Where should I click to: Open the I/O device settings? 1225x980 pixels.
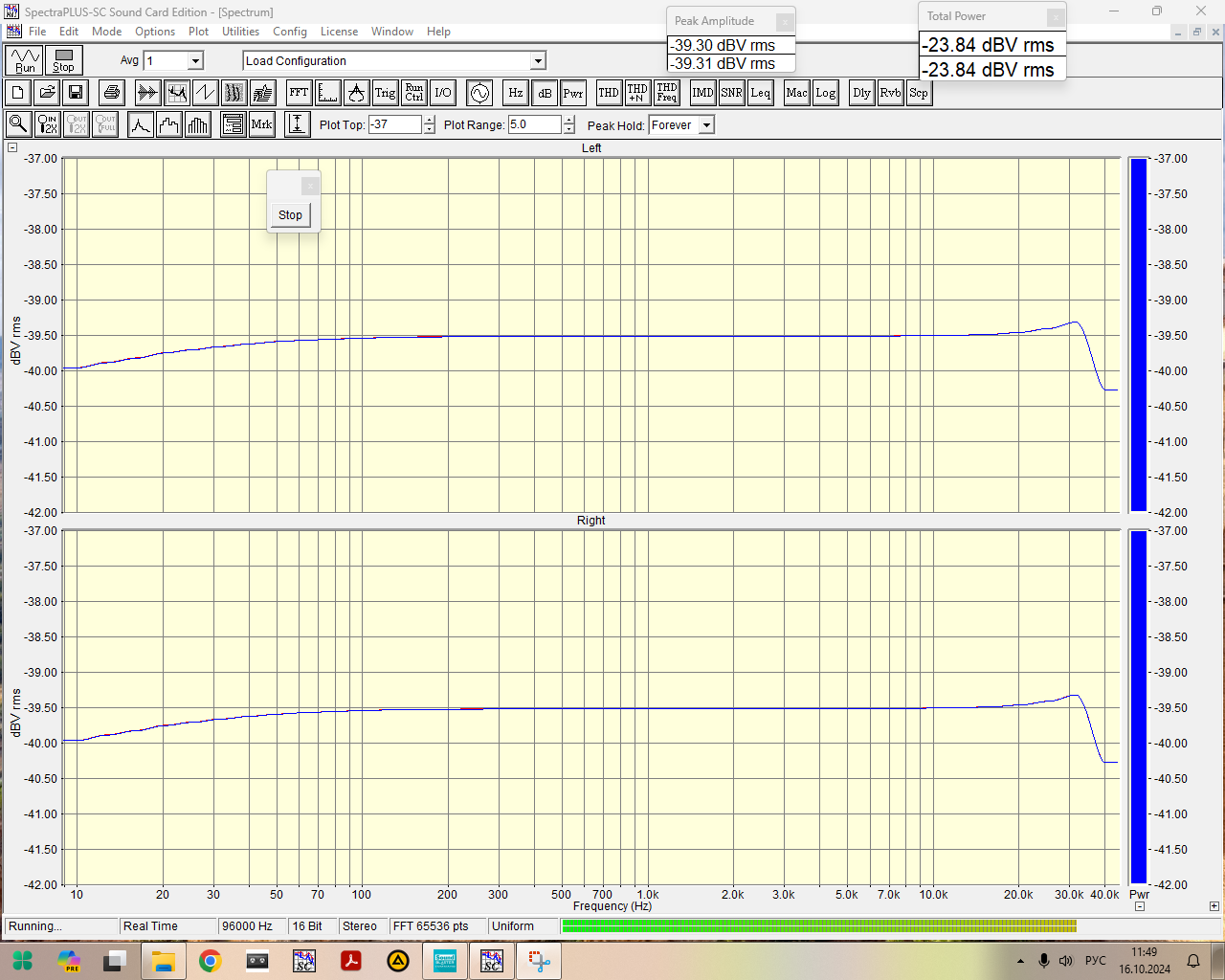pyautogui.click(x=442, y=93)
